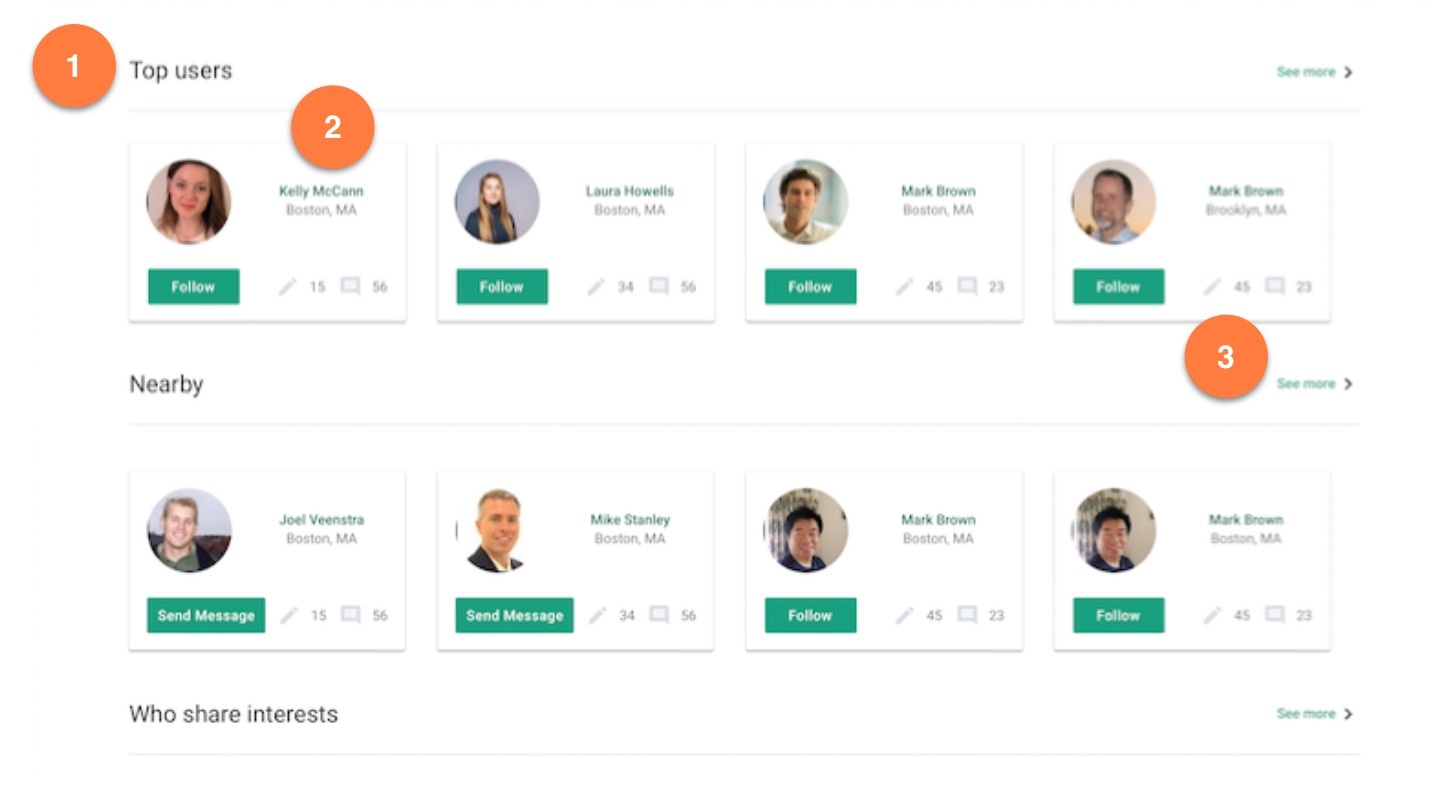Click the comment icon on Joel Veenstra's card

(350, 615)
